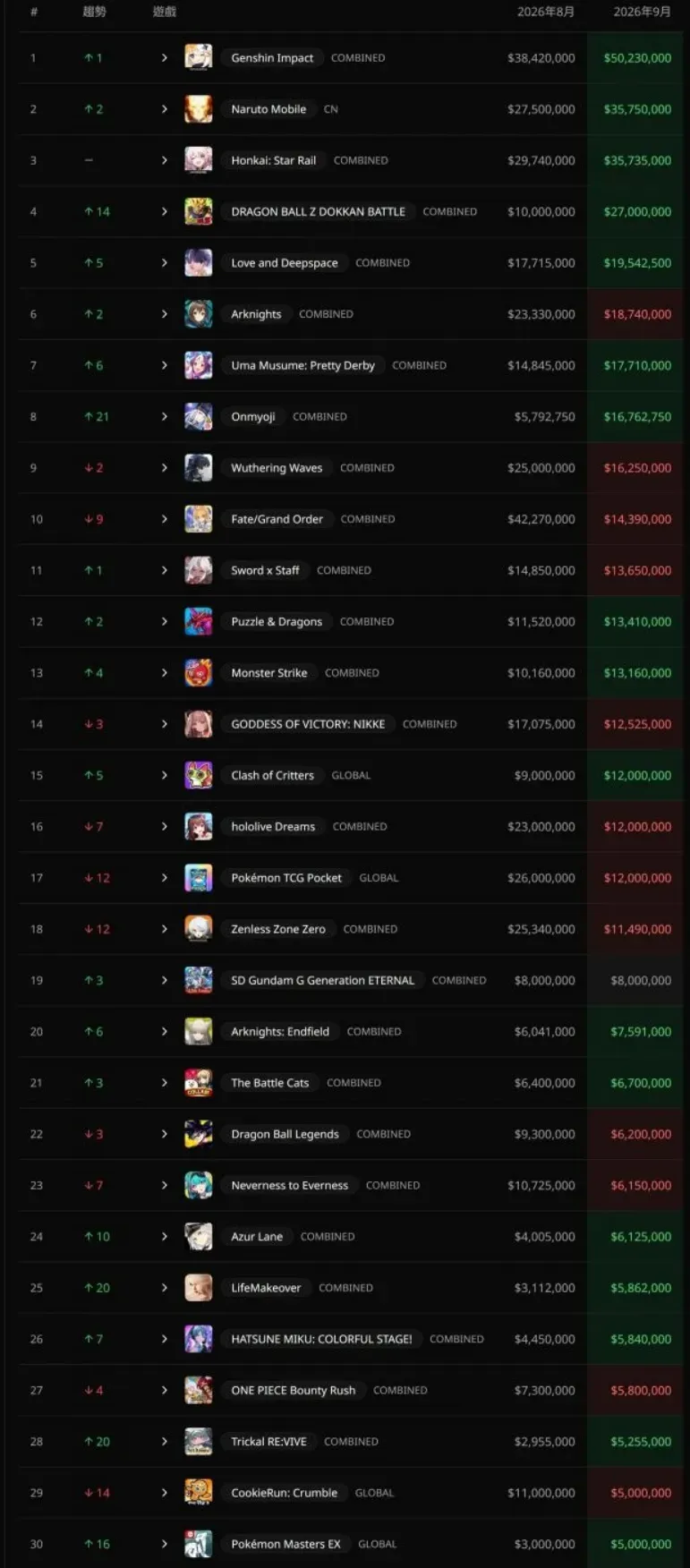
Task: Sort by the 趨勢 column header
Action: coord(95,12)
